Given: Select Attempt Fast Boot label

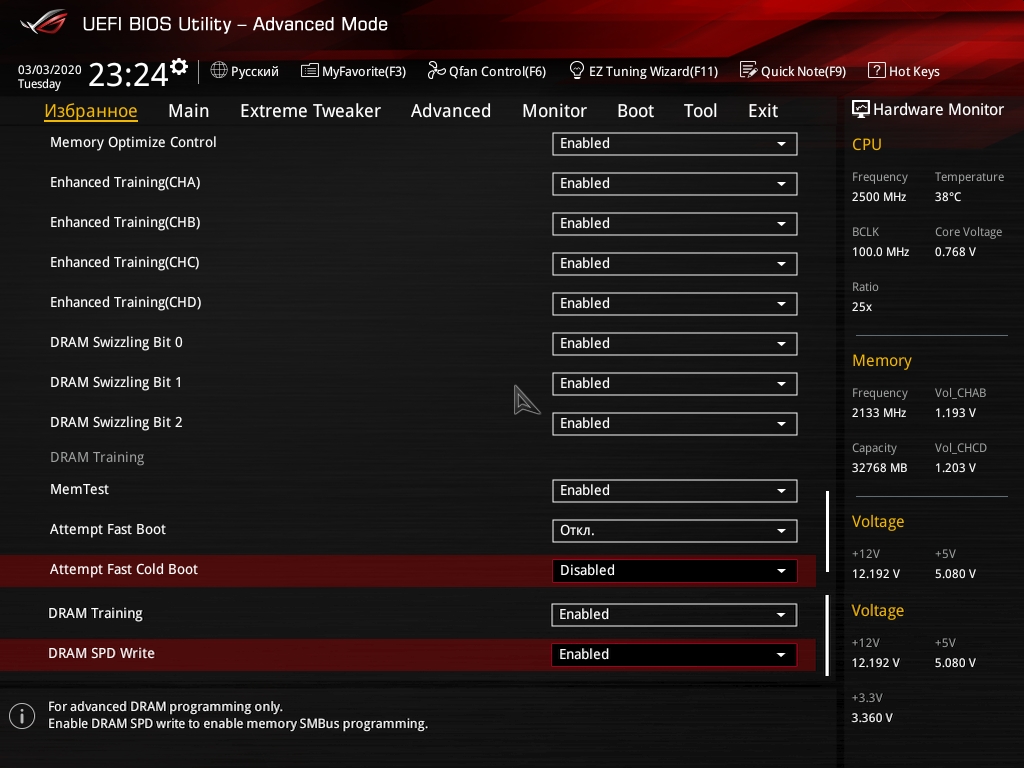Looking at the screenshot, I should pyautogui.click(x=108, y=529).
